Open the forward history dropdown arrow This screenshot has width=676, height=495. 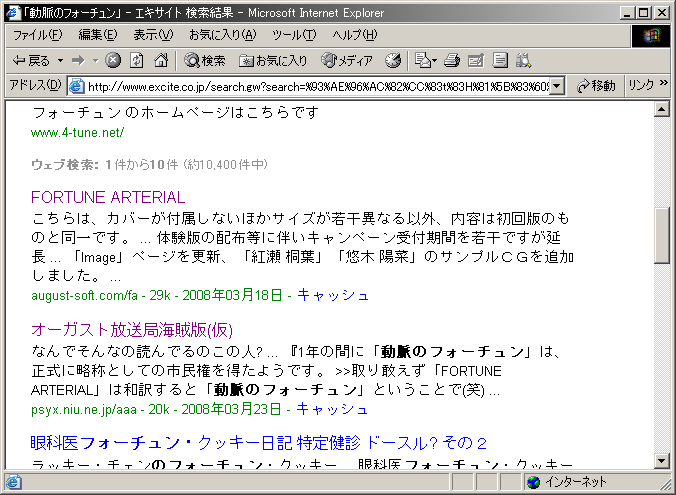click(x=96, y=61)
